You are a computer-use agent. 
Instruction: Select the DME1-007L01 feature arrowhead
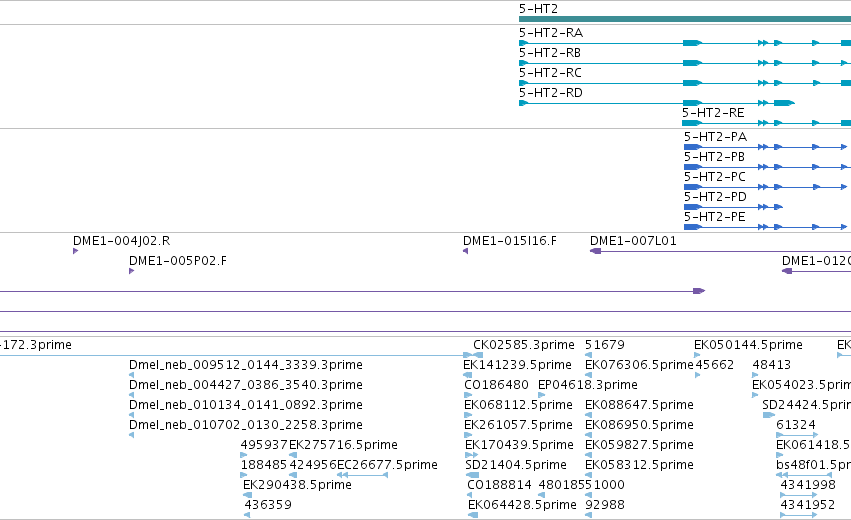pos(595,251)
